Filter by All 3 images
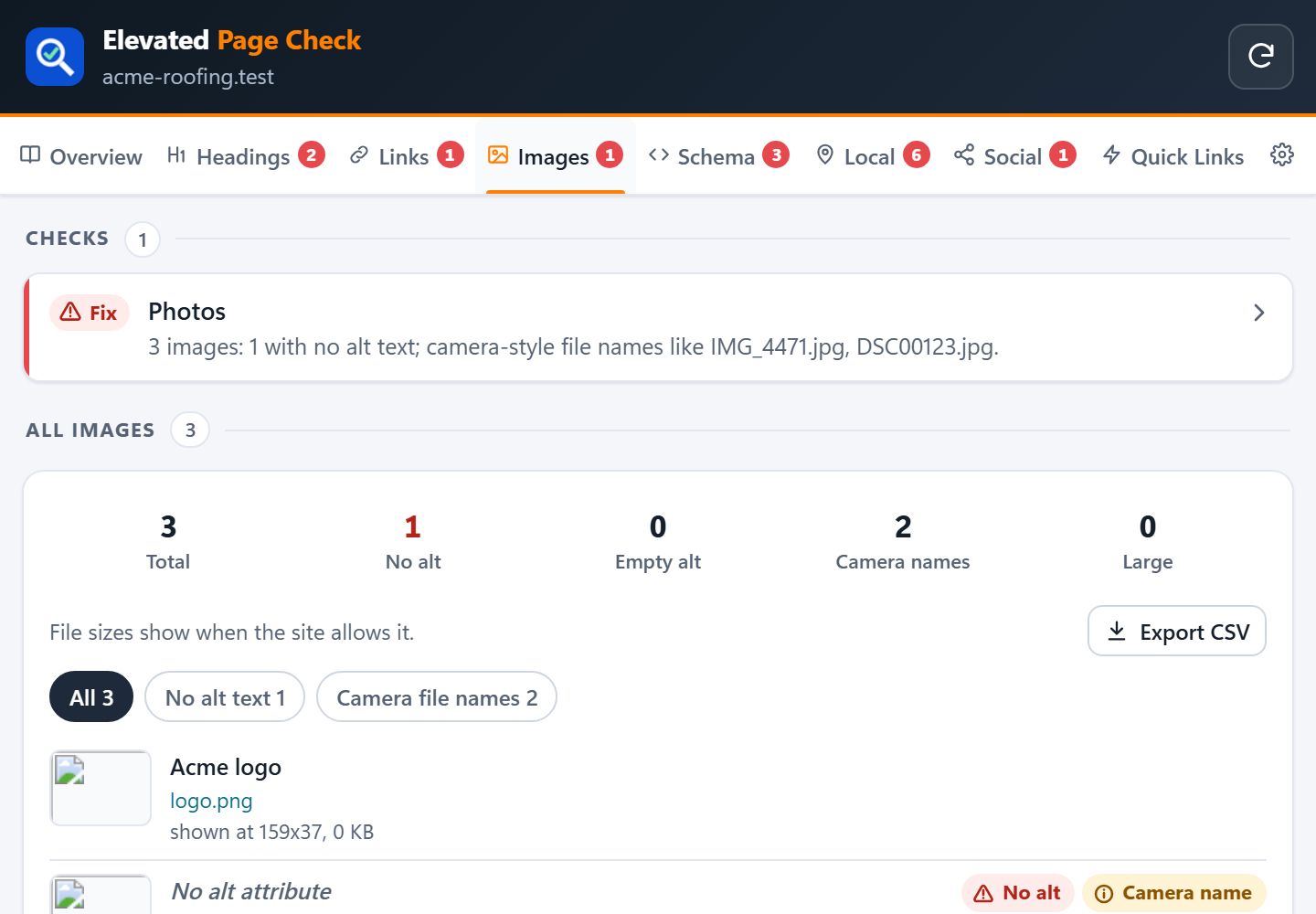The height and width of the screenshot is (914, 1316). click(x=91, y=697)
